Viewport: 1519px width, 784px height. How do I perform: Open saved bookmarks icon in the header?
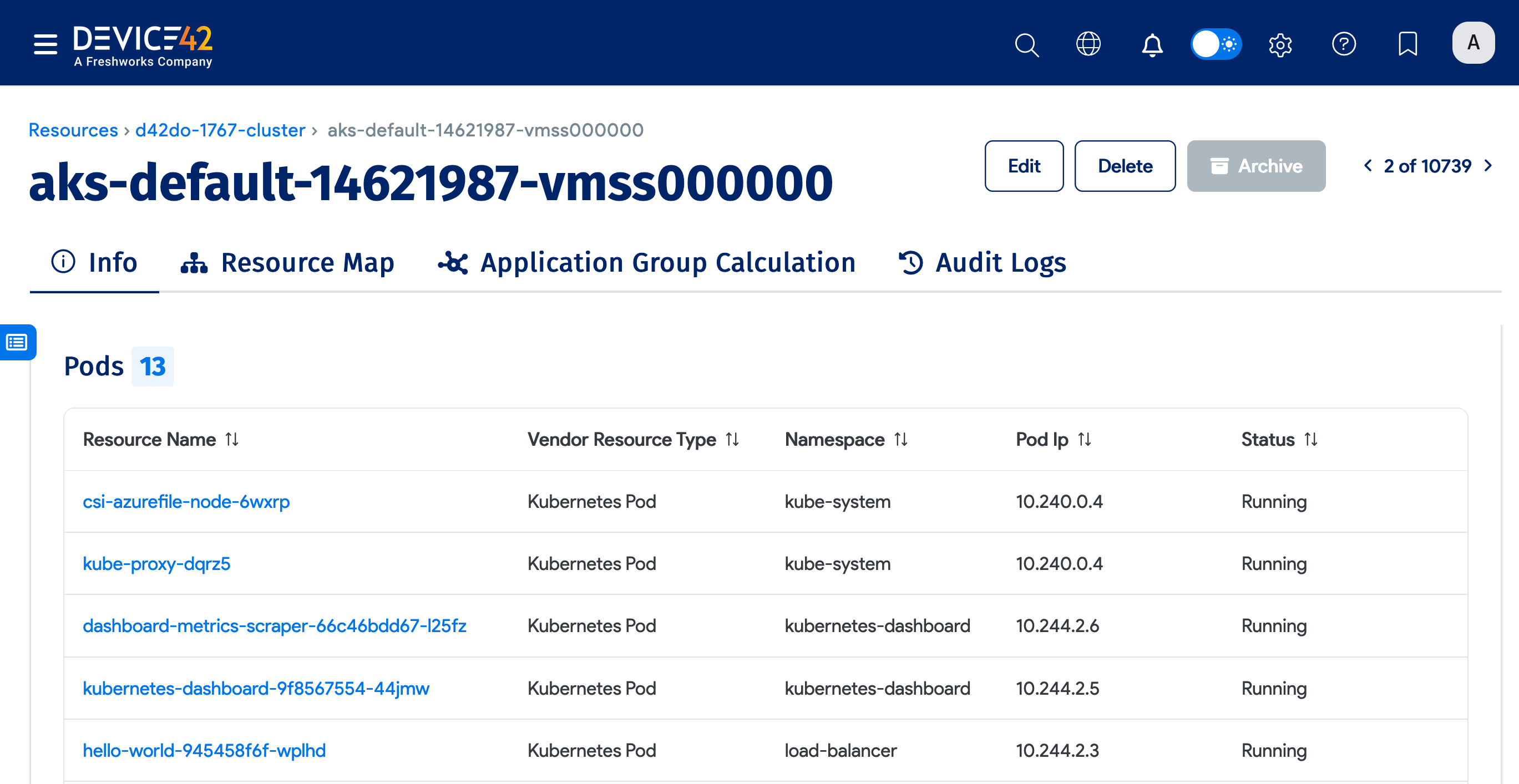point(1407,44)
